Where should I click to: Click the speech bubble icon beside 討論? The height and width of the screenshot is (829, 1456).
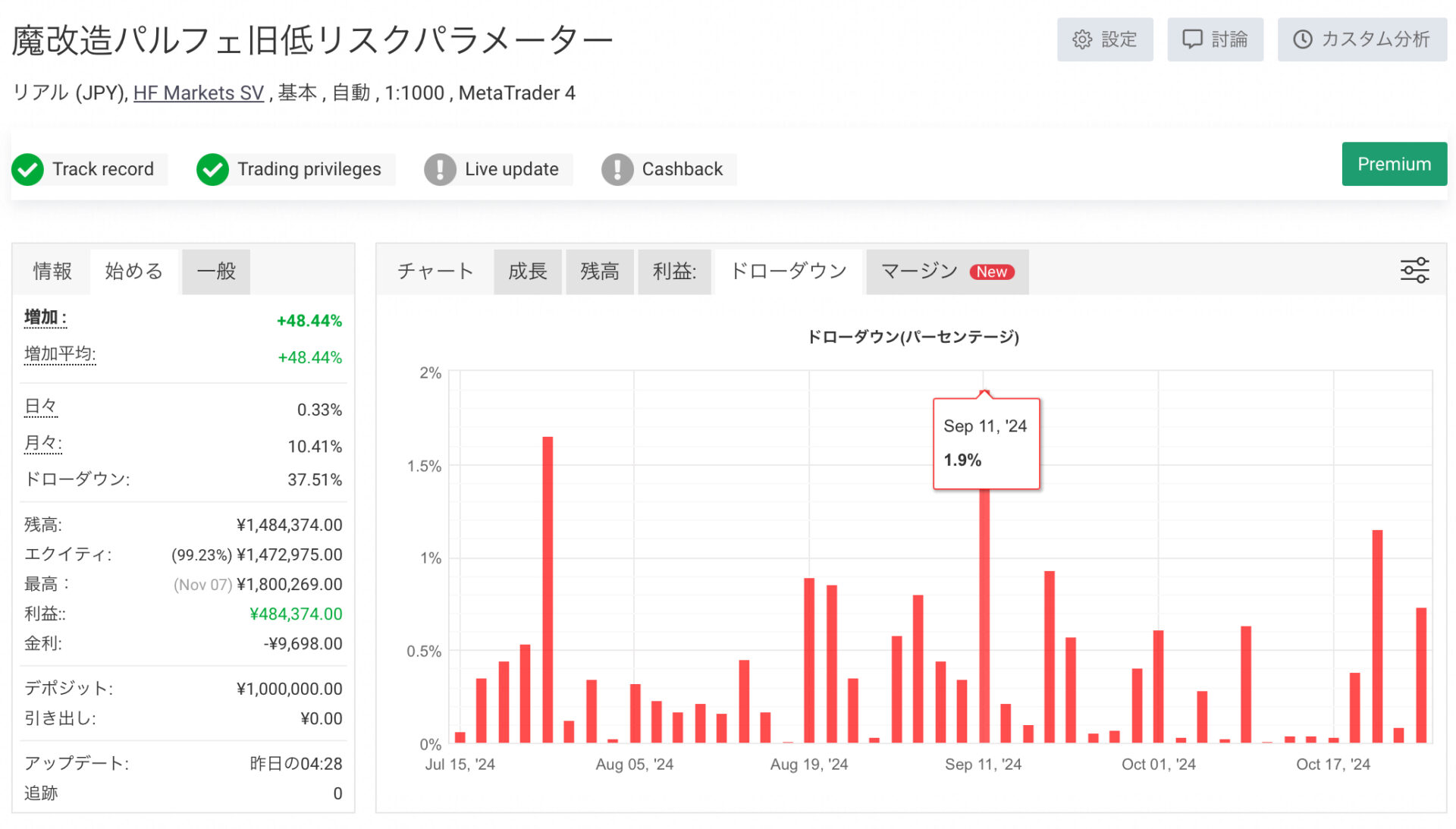[1193, 39]
